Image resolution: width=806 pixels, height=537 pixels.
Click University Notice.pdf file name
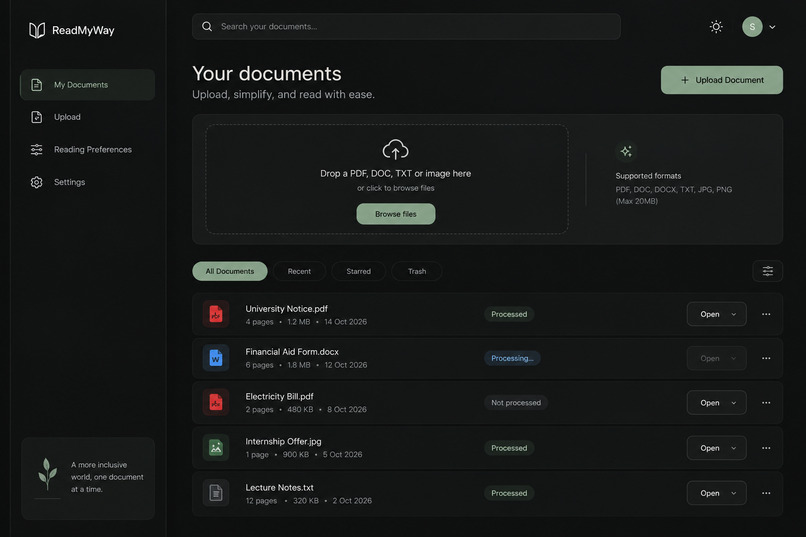(x=286, y=309)
